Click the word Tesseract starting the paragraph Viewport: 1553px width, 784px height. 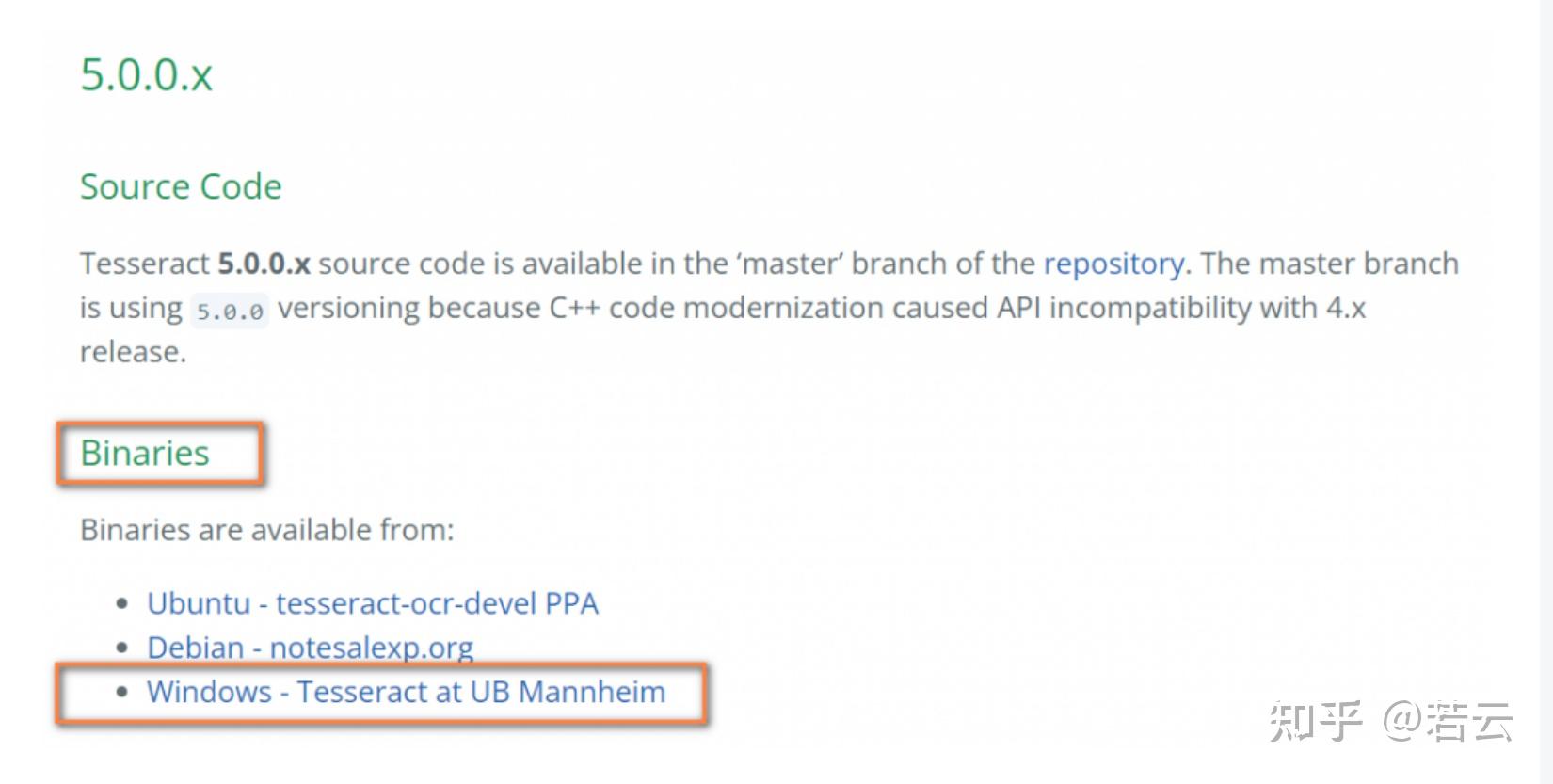tap(145, 264)
